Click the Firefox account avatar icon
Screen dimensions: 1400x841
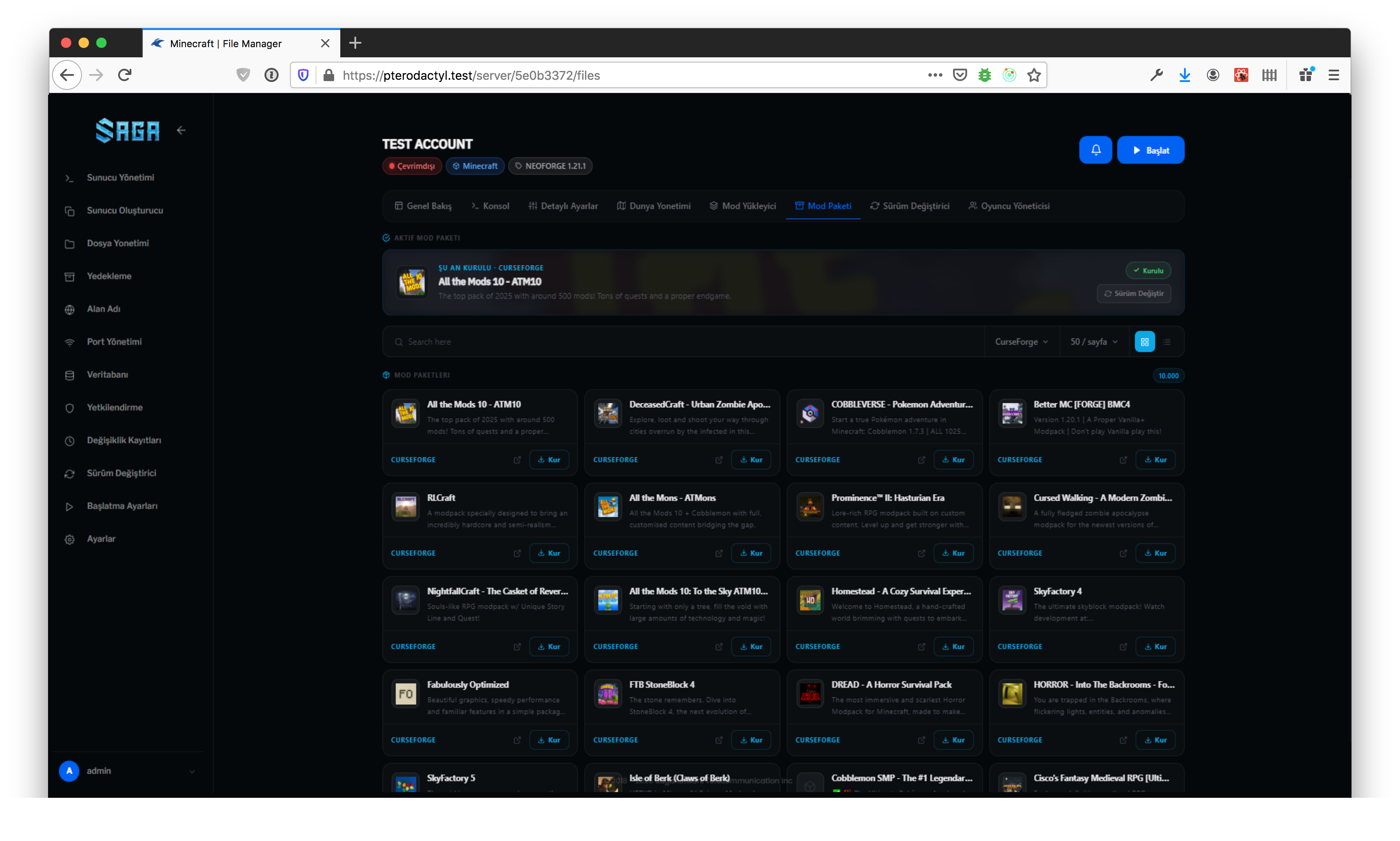click(1213, 75)
